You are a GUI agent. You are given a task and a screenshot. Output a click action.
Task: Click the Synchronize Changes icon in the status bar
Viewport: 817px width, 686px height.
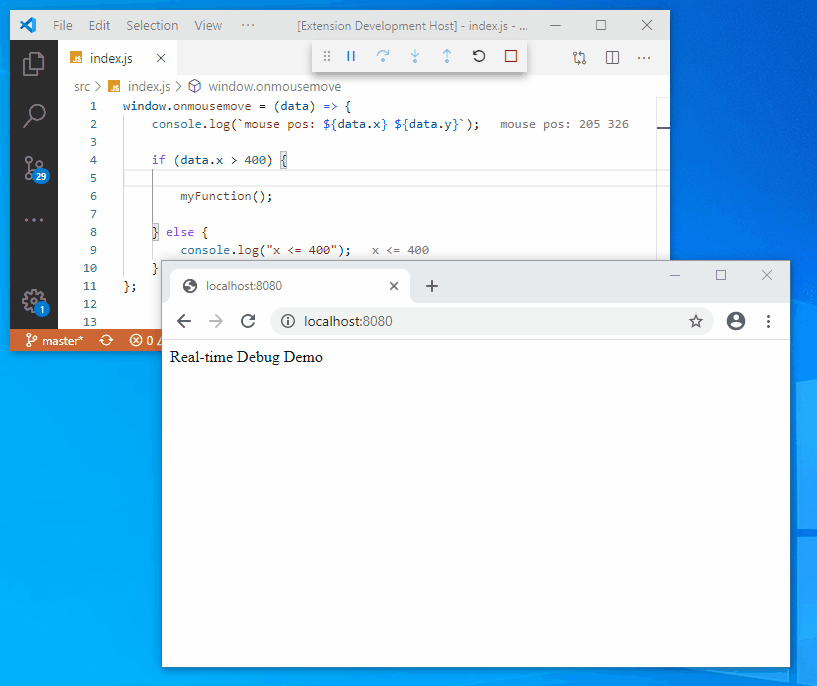106,340
